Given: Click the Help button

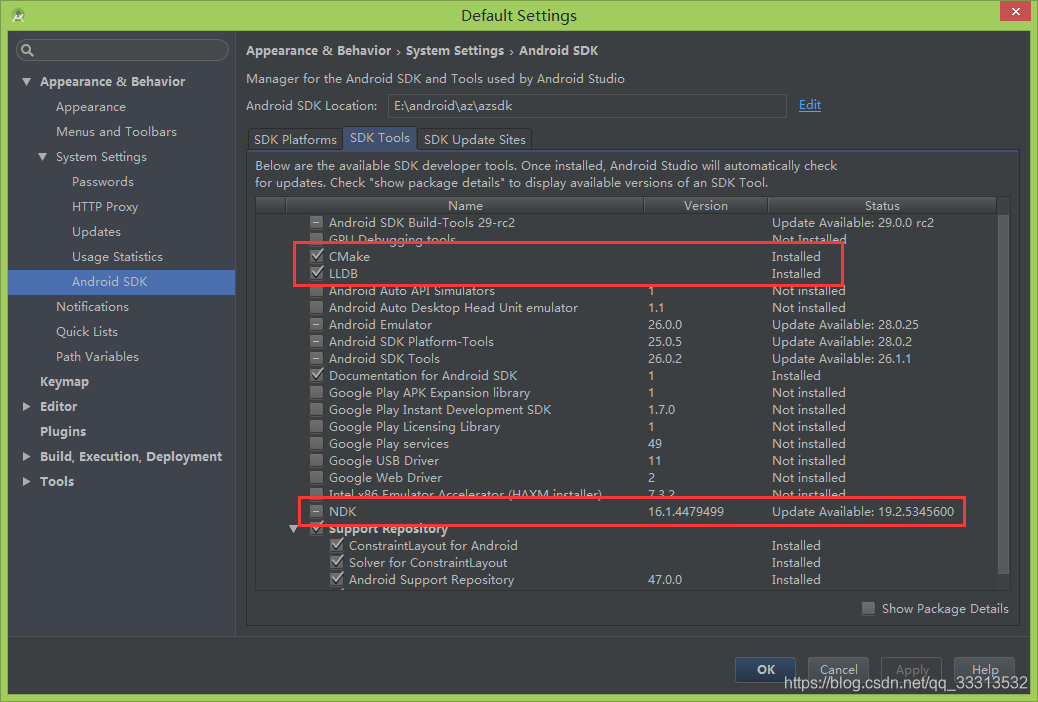Looking at the screenshot, I should click(x=984, y=670).
